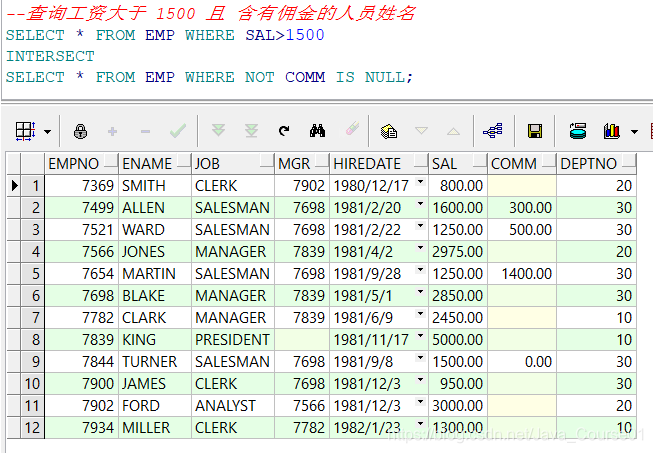Click the ENAME column header
The height and width of the screenshot is (453, 653).
tap(155, 164)
